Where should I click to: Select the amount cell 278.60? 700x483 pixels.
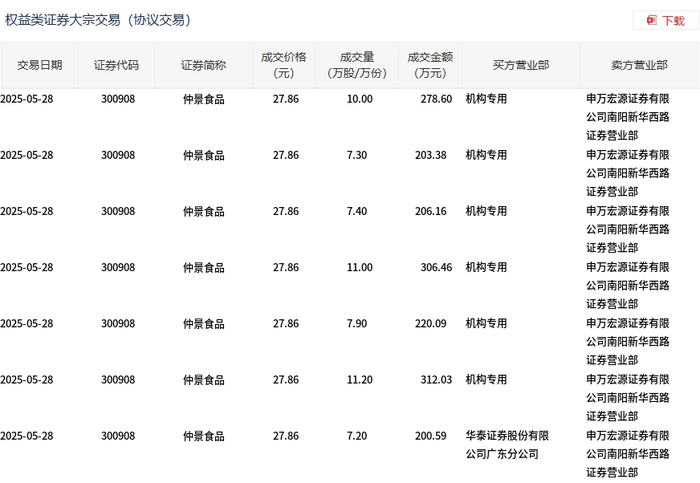tap(436, 99)
